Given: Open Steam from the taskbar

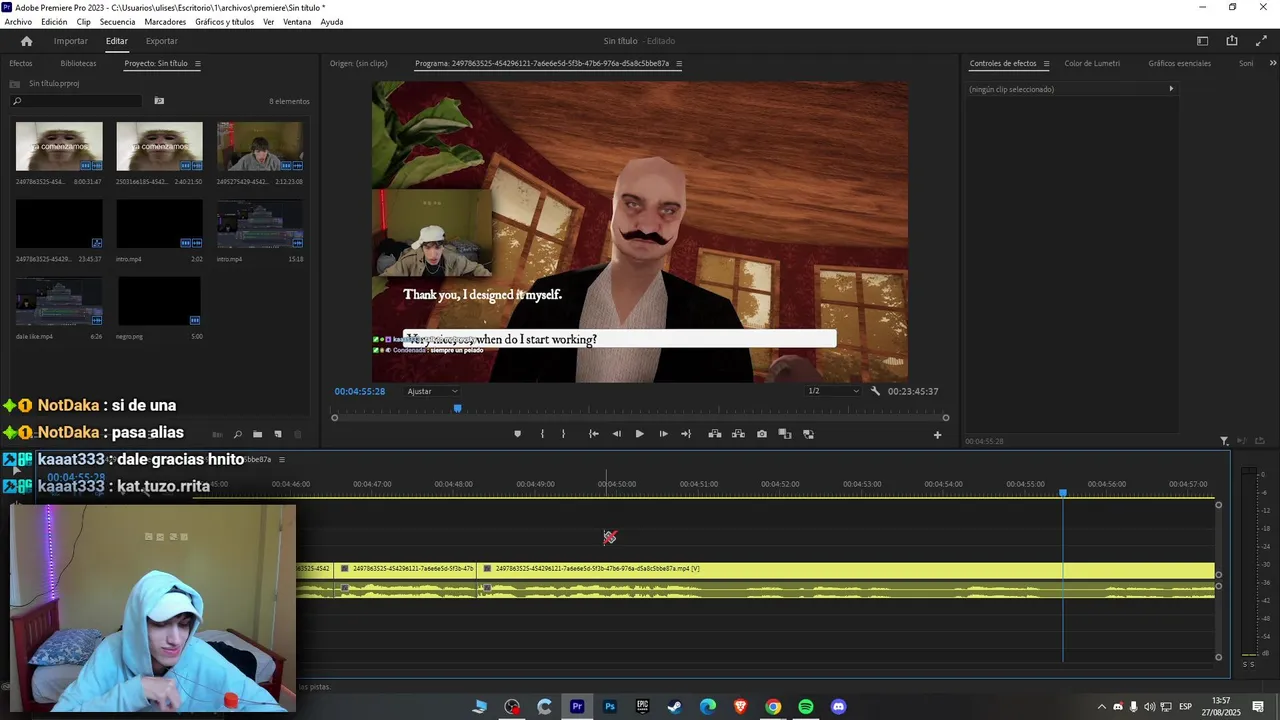Looking at the screenshot, I should tap(675, 707).
